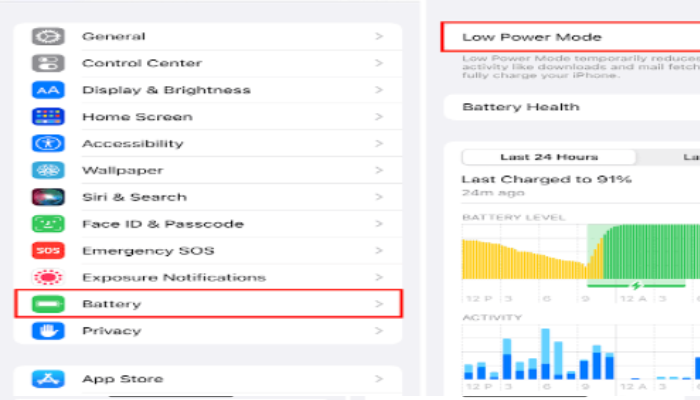Open the Control Center label
Screen dimensions: 700x400
[142, 63]
